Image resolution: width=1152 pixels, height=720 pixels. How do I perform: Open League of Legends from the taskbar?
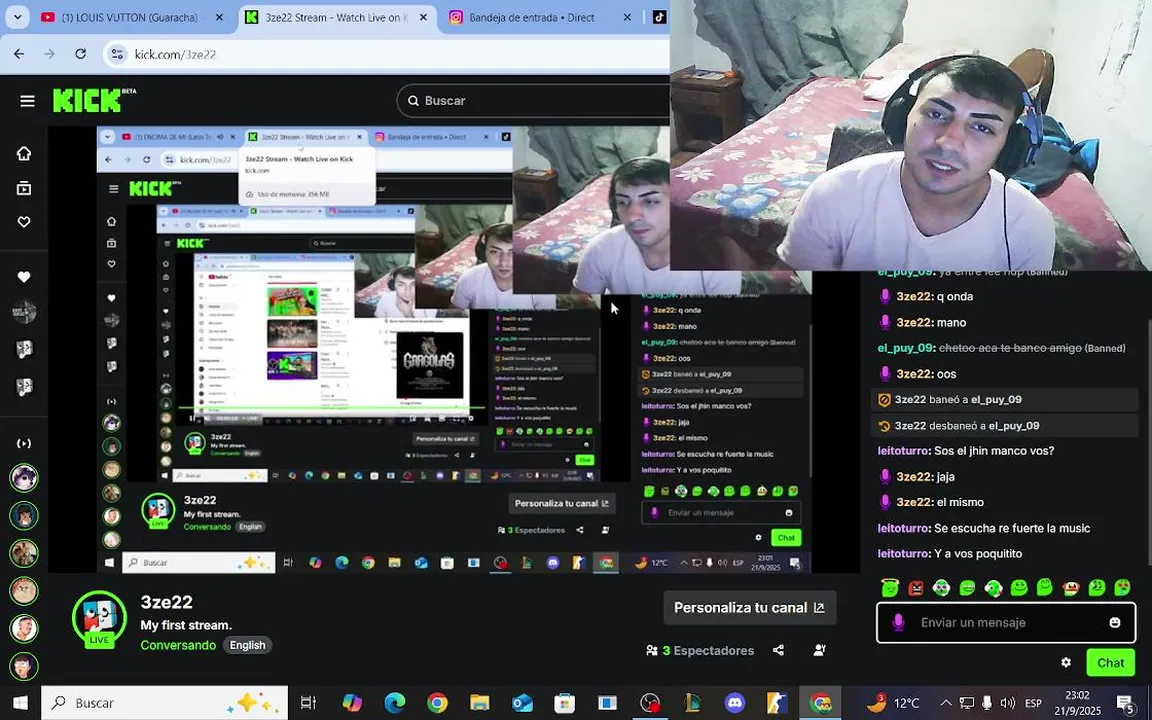tap(692, 702)
